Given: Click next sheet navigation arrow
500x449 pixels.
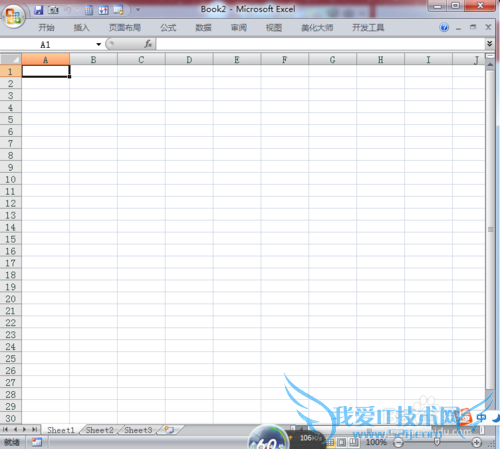Looking at the screenshot, I should tap(24, 430).
